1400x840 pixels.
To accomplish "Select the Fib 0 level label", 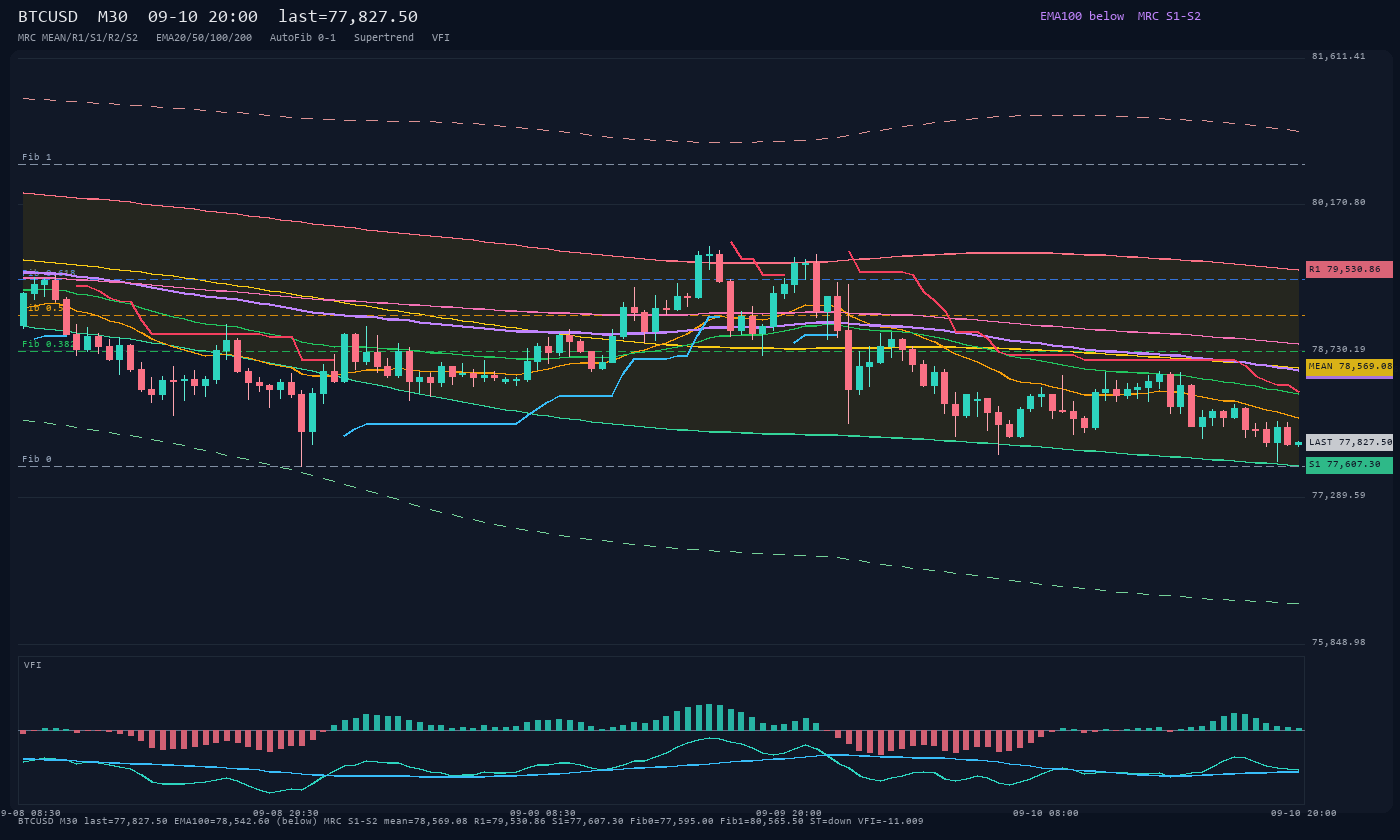I will [37, 460].
